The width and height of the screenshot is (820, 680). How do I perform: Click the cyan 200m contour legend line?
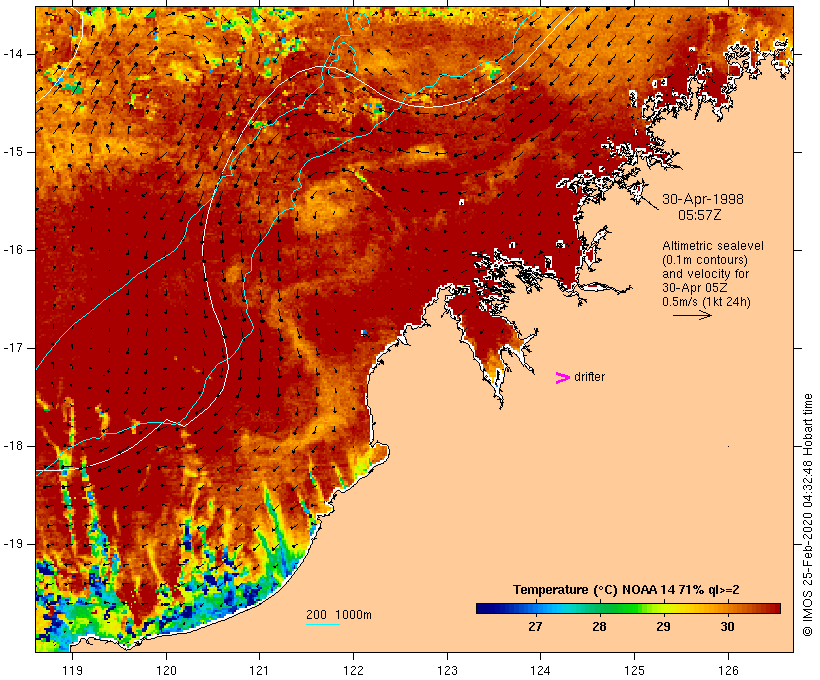point(323,624)
